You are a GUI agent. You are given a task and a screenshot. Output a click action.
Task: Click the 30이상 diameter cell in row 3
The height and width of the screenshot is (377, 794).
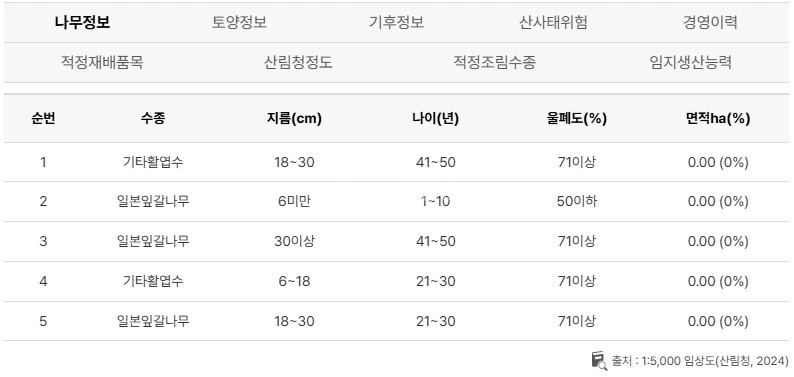(294, 241)
